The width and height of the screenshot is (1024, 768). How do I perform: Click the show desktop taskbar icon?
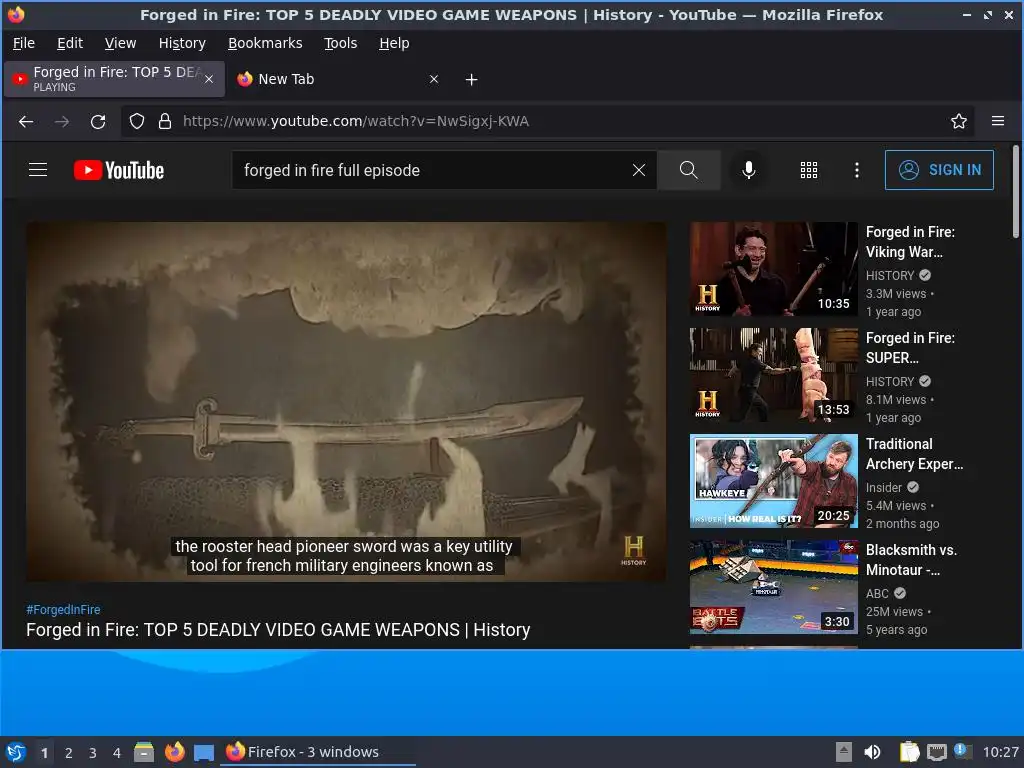(204, 753)
